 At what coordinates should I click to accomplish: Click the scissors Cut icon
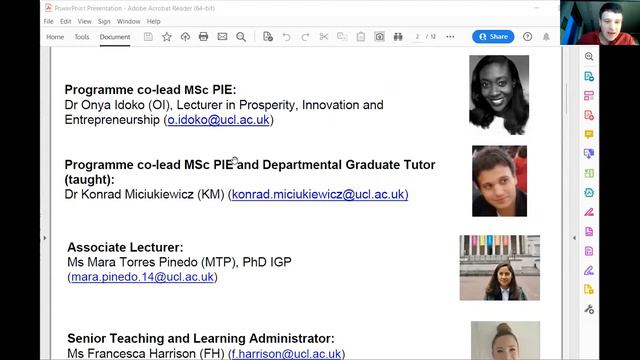[324, 37]
